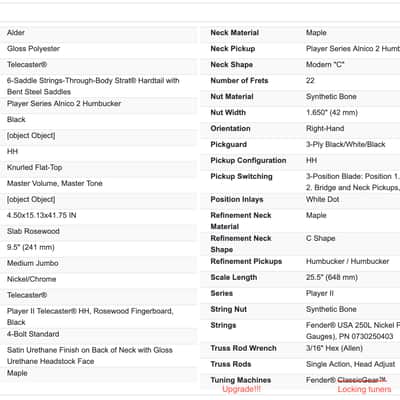Click the Pickup Switching label

point(241,176)
